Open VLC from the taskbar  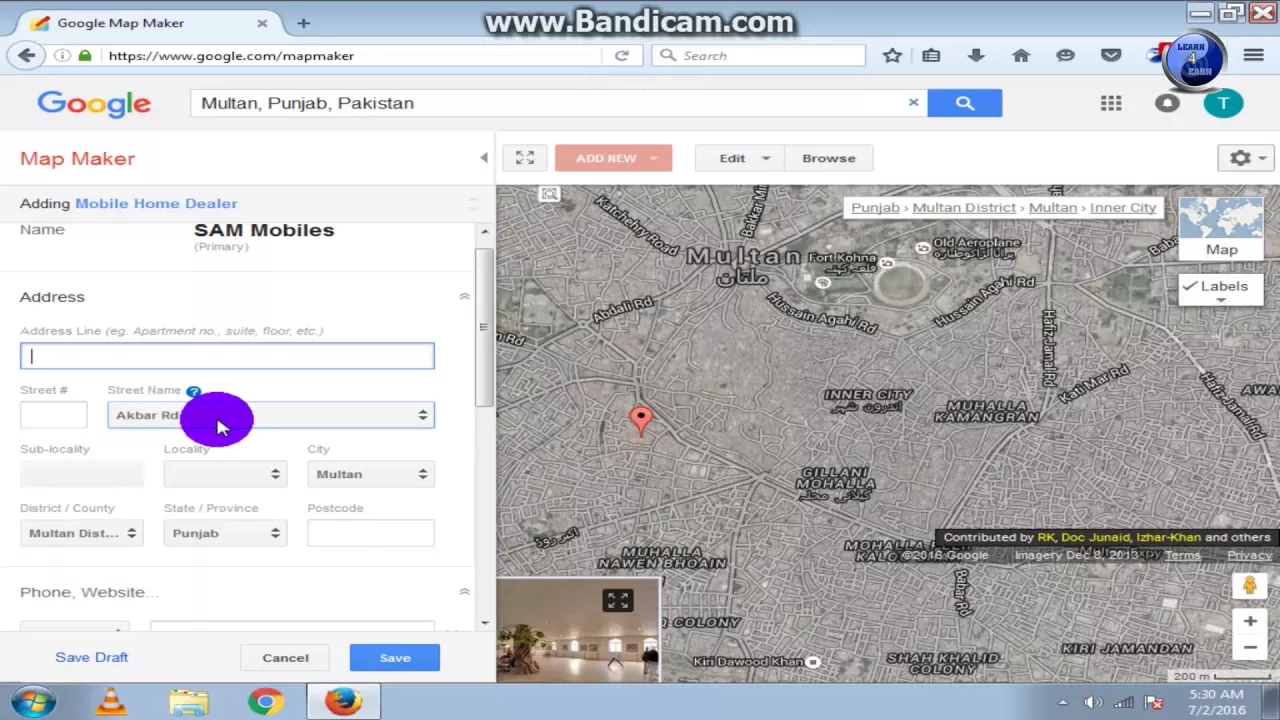[111, 702]
